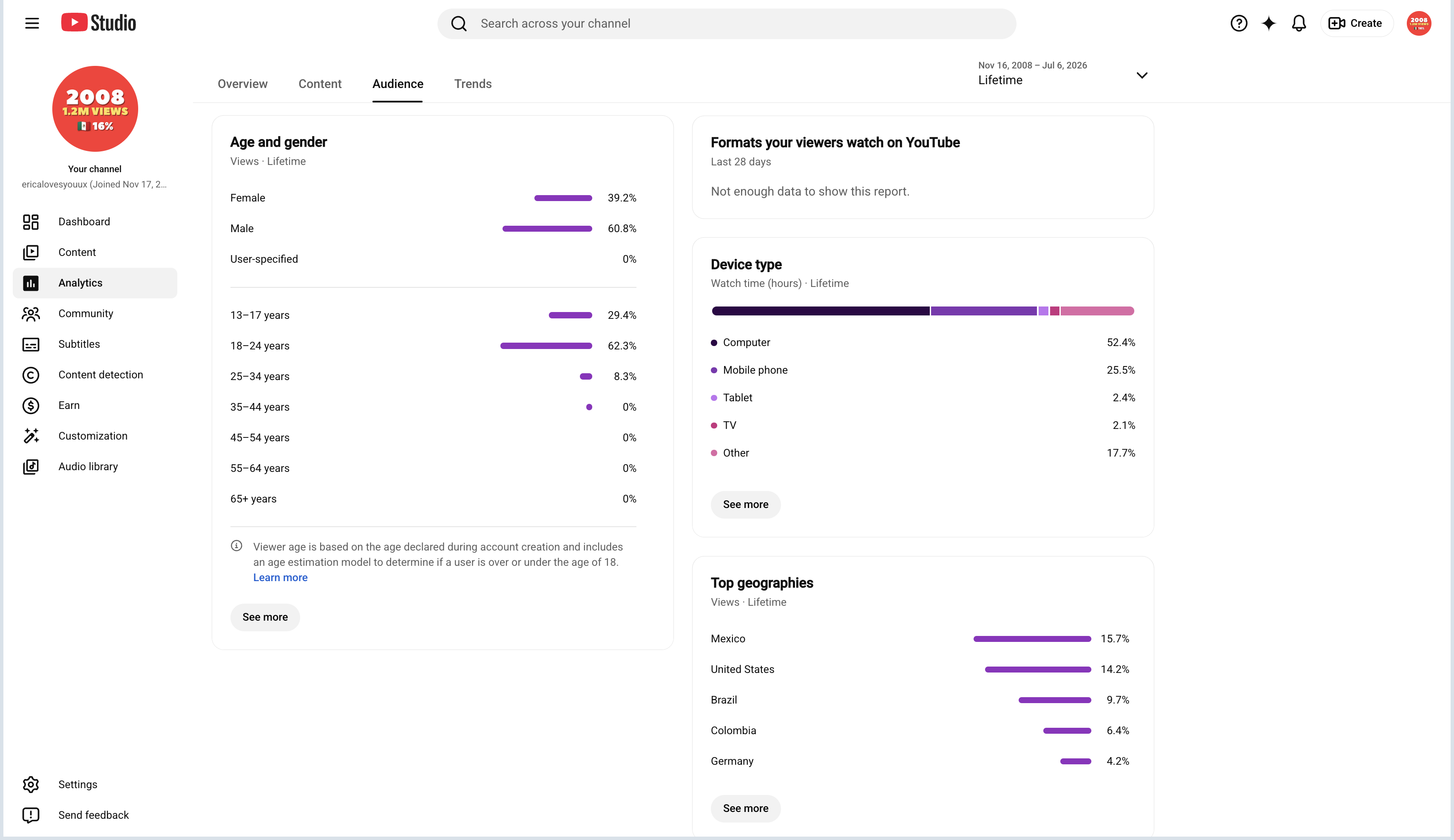The width and height of the screenshot is (1454, 840).
Task: Switch to the Trends tab
Action: pos(473,84)
